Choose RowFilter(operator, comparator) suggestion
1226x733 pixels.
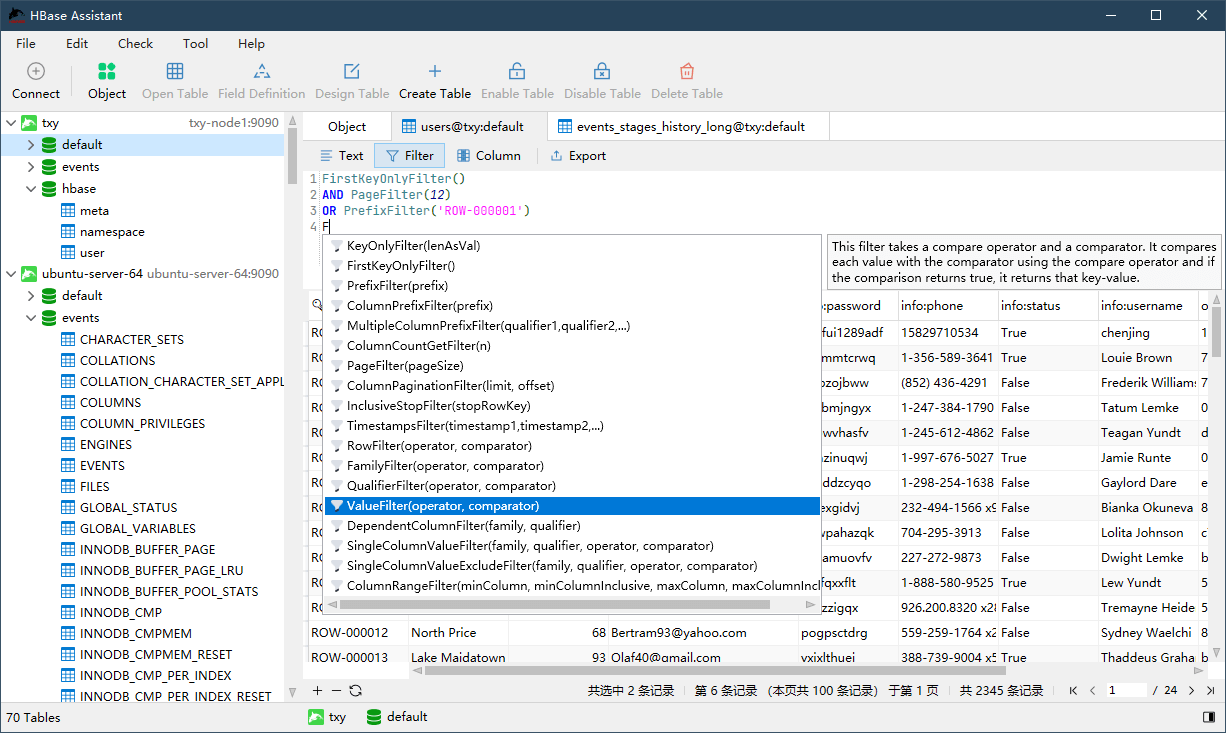pyautogui.click(x=572, y=446)
